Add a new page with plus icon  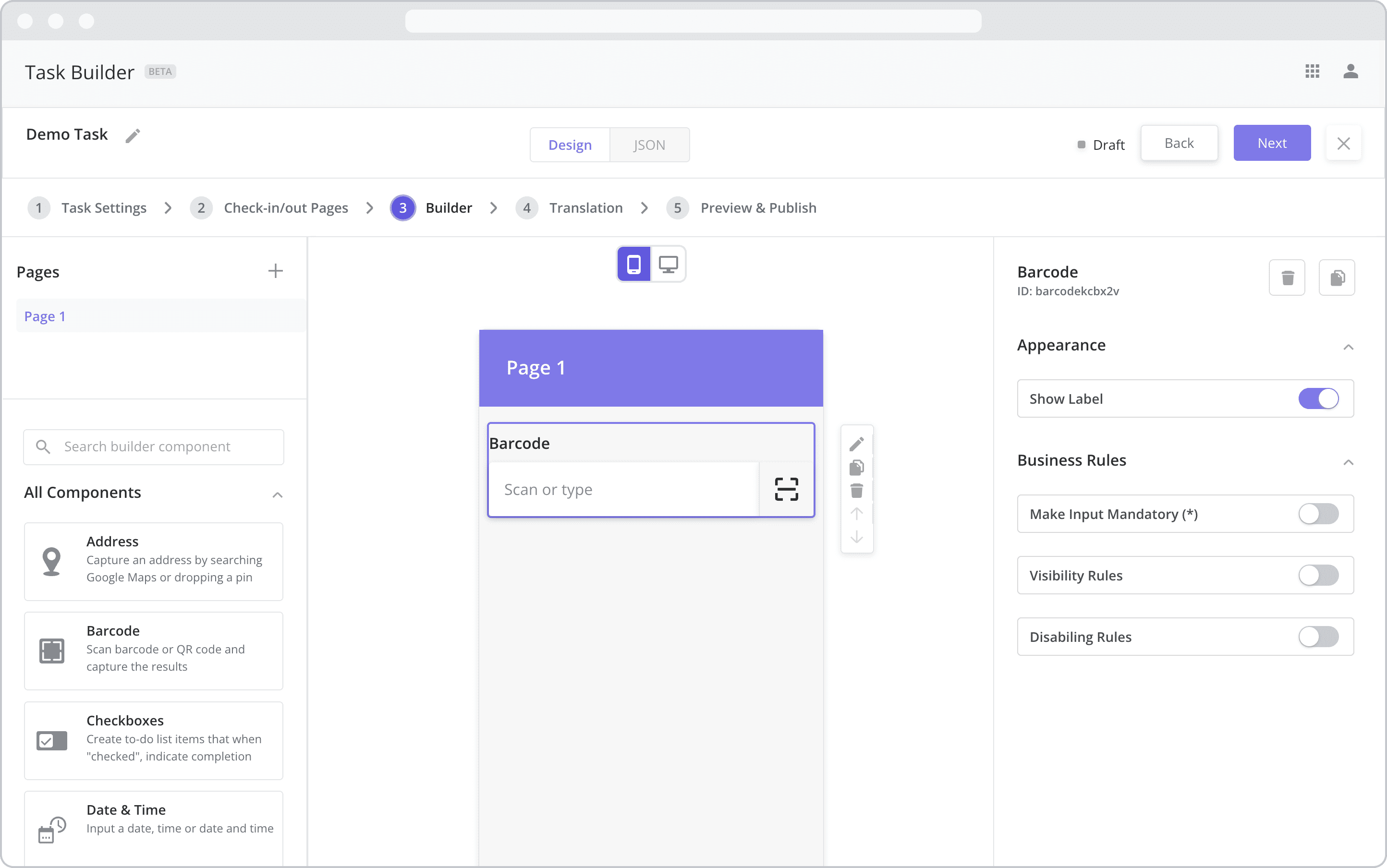pos(276,271)
